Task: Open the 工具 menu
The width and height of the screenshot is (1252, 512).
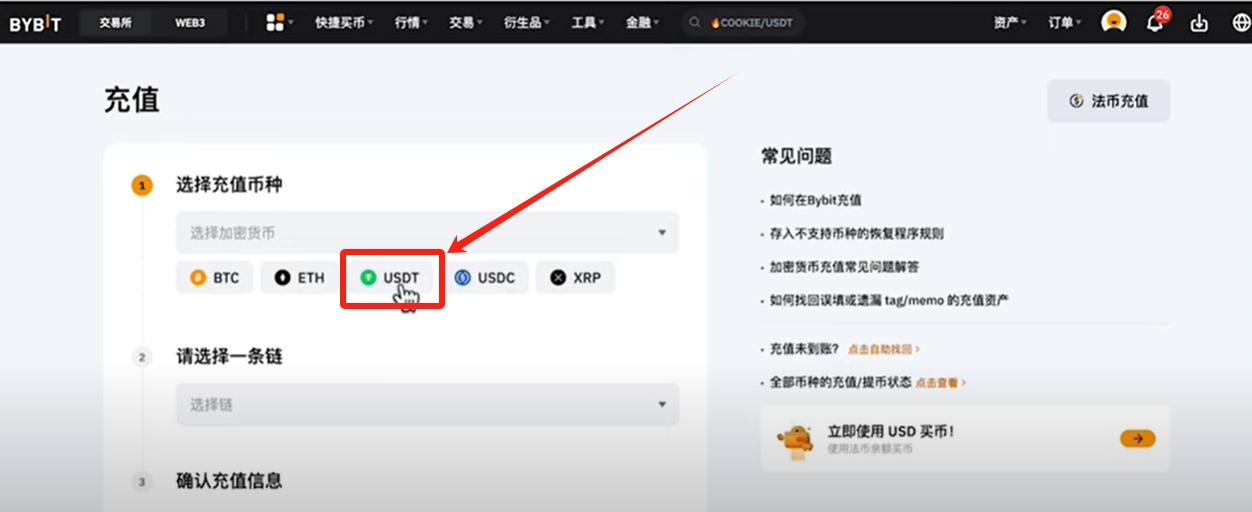Action: point(589,23)
